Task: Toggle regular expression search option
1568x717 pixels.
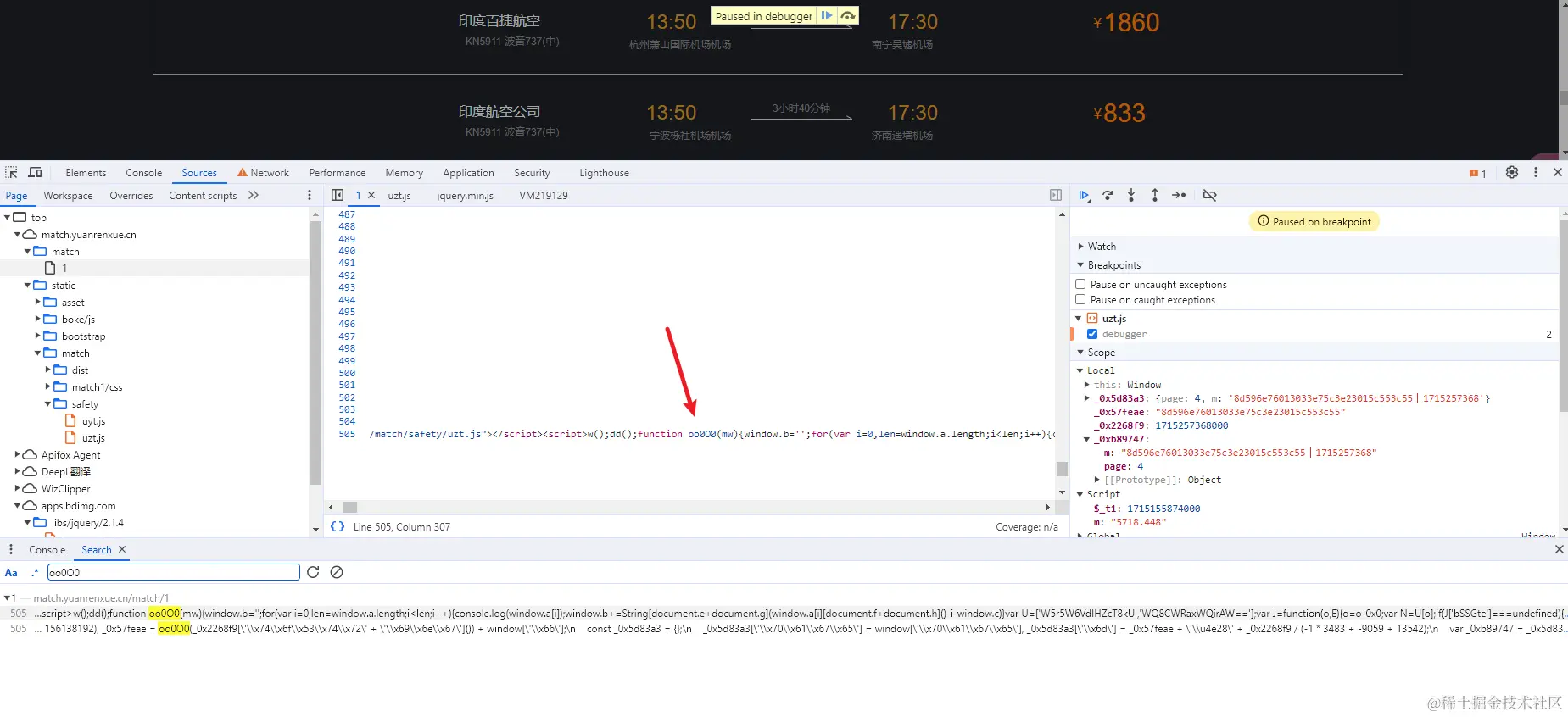Action: [35, 572]
